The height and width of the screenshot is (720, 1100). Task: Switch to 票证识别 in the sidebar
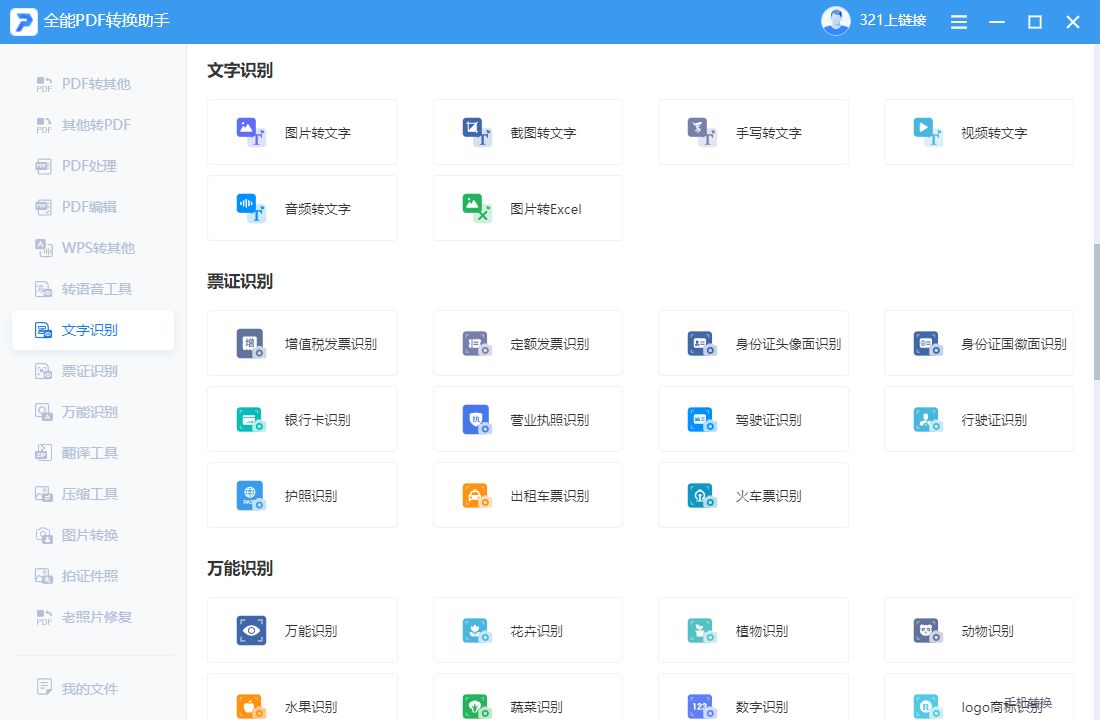93,371
